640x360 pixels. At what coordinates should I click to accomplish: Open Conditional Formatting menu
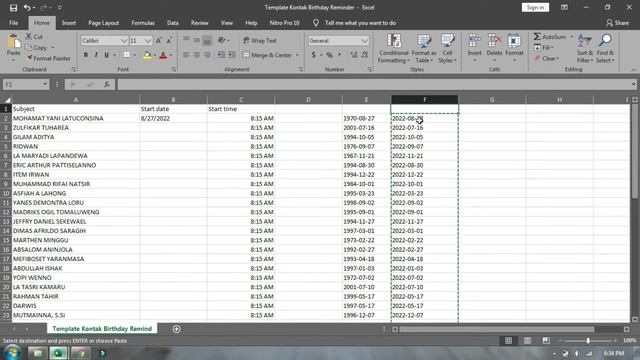(393, 49)
